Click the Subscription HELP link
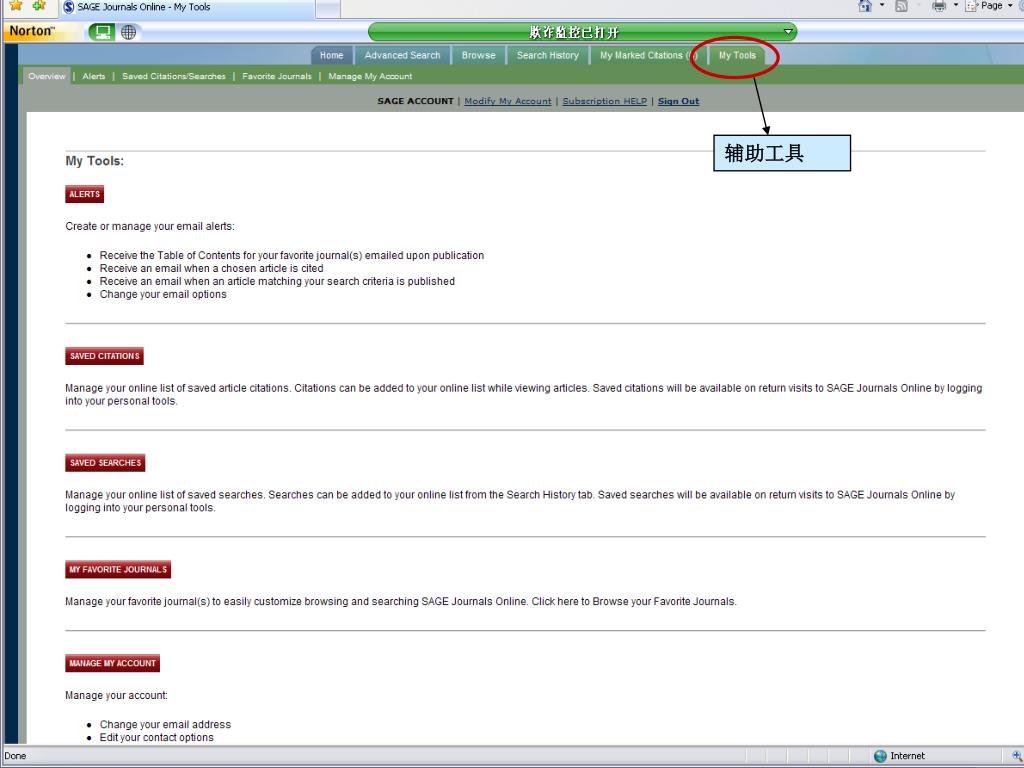 (605, 101)
